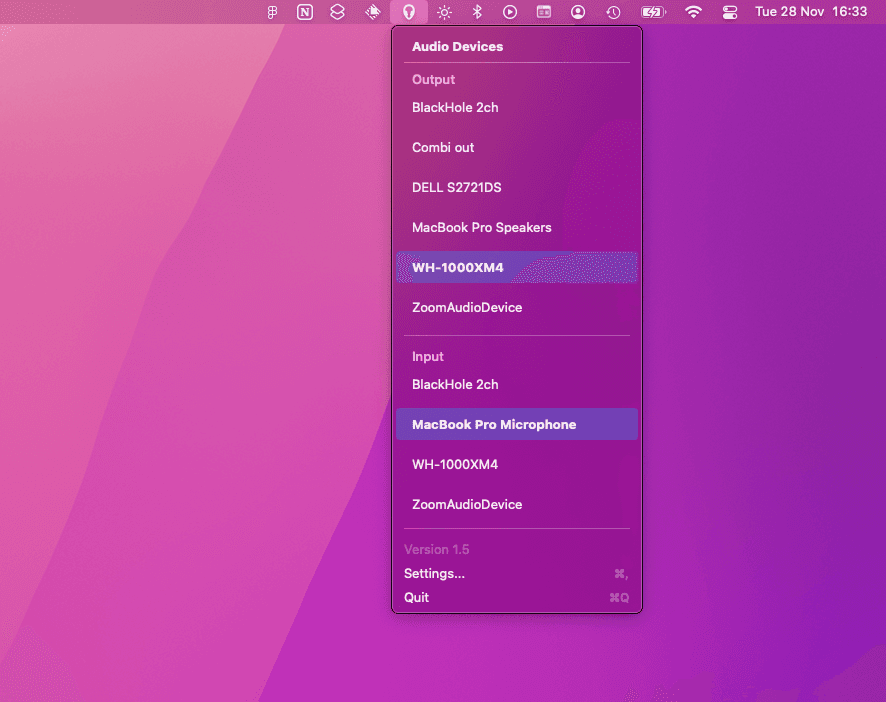
Task: Open Settings... from the audio menu
Action: (x=517, y=574)
